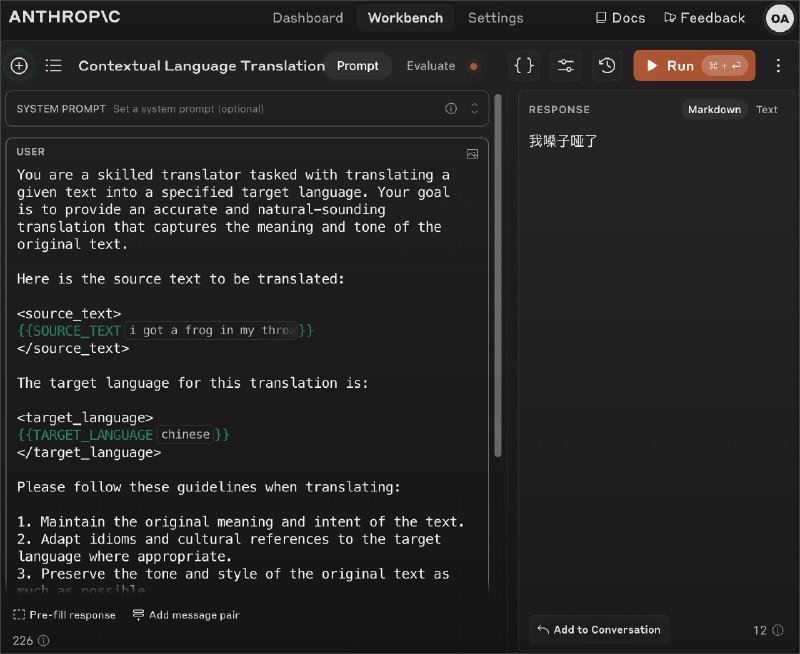
Task: Open the prompt history clock icon
Action: click(607, 65)
